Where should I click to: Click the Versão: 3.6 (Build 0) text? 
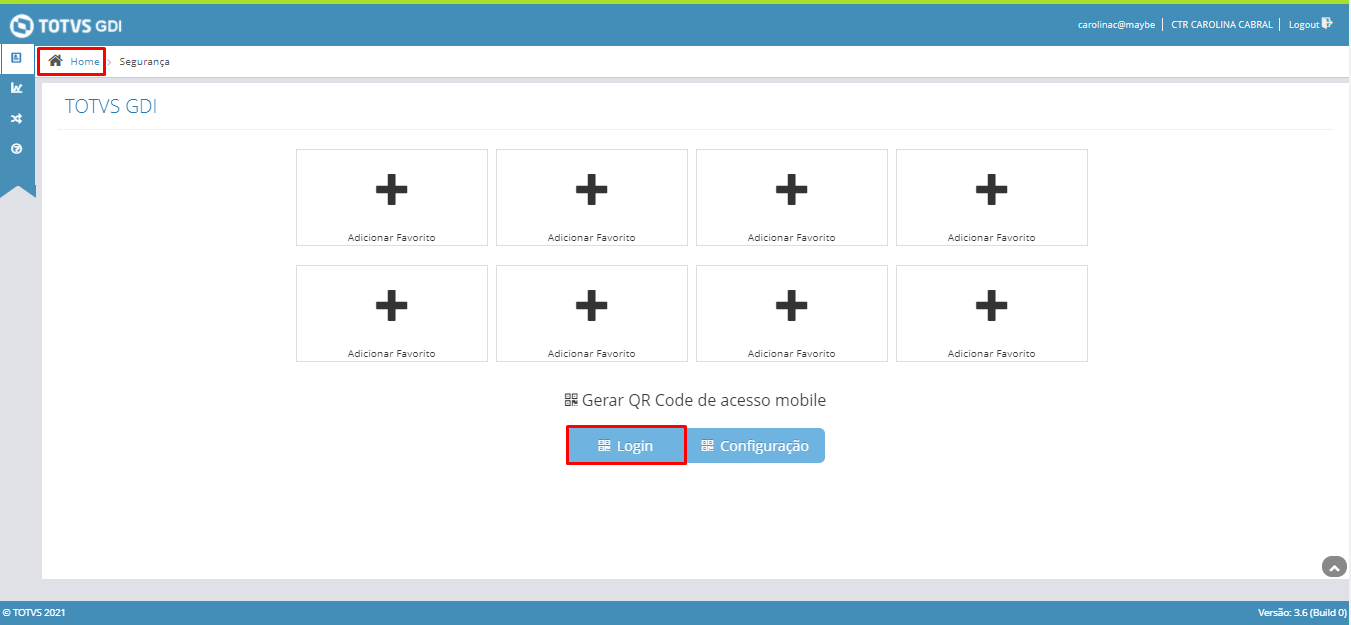coord(1302,612)
